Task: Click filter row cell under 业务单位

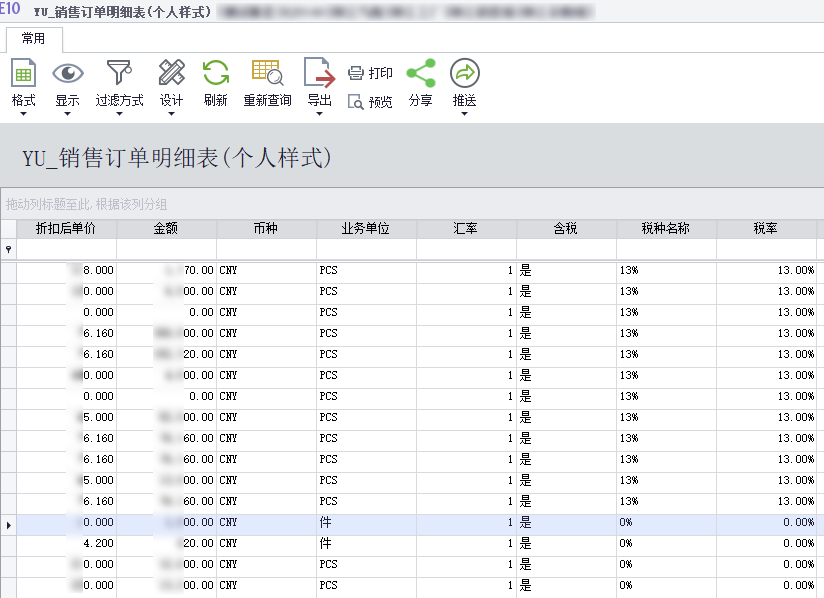Action: [x=366, y=250]
